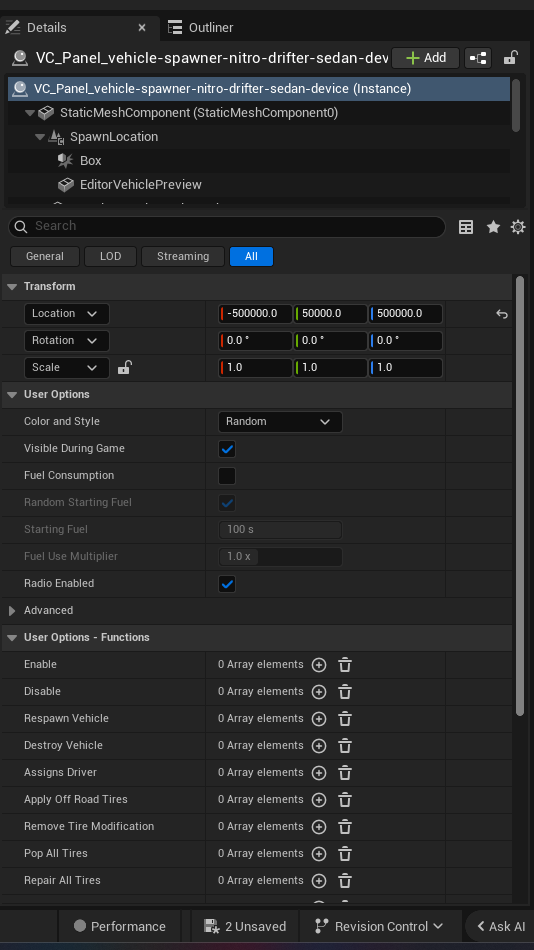Clear Apply Off Road Tires array

tap(345, 800)
